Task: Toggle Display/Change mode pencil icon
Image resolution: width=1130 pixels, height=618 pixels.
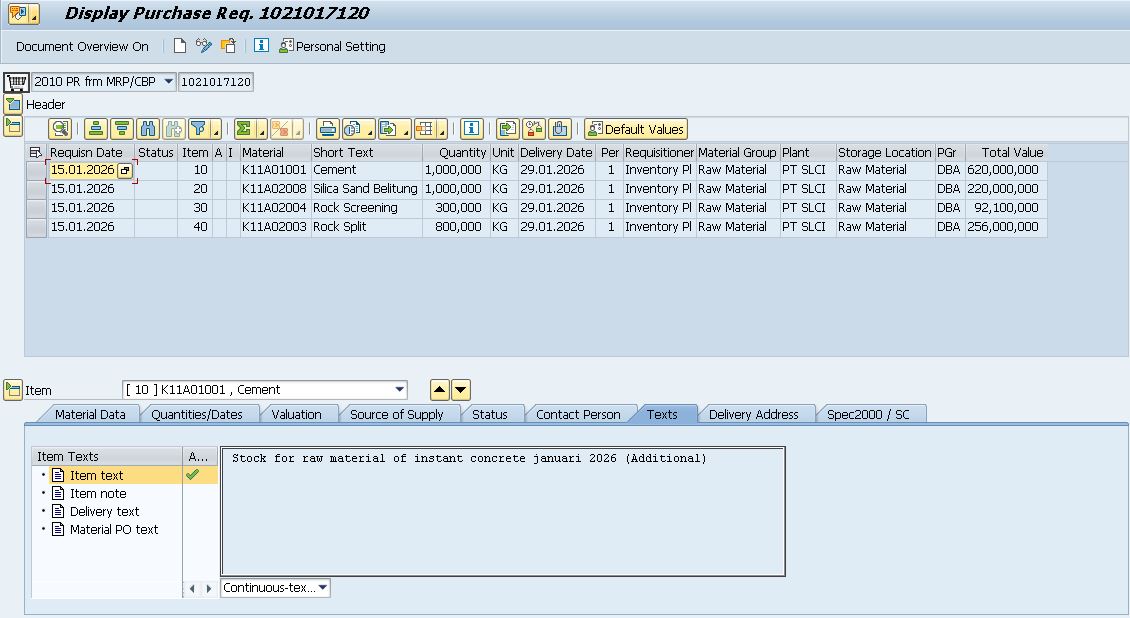Action: pos(204,46)
